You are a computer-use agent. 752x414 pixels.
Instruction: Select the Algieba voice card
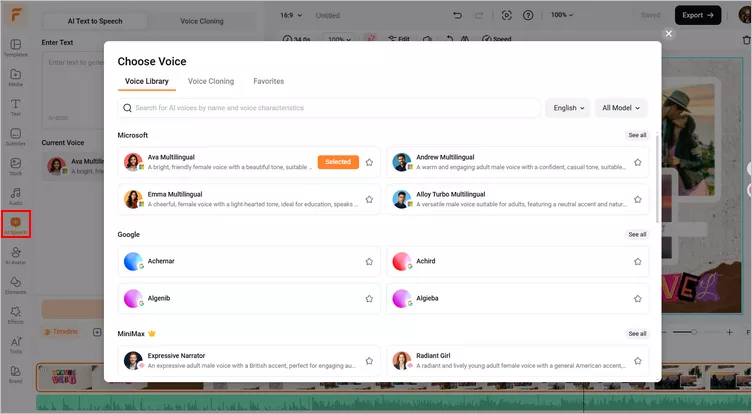coord(517,298)
